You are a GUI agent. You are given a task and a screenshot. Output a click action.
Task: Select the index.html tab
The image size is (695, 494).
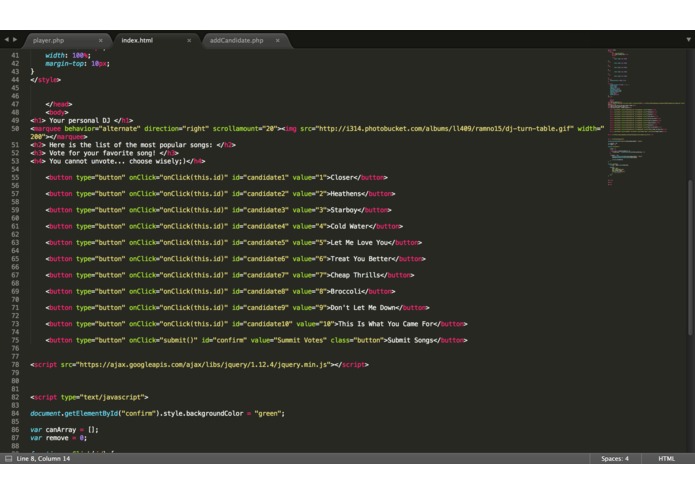(137, 40)
